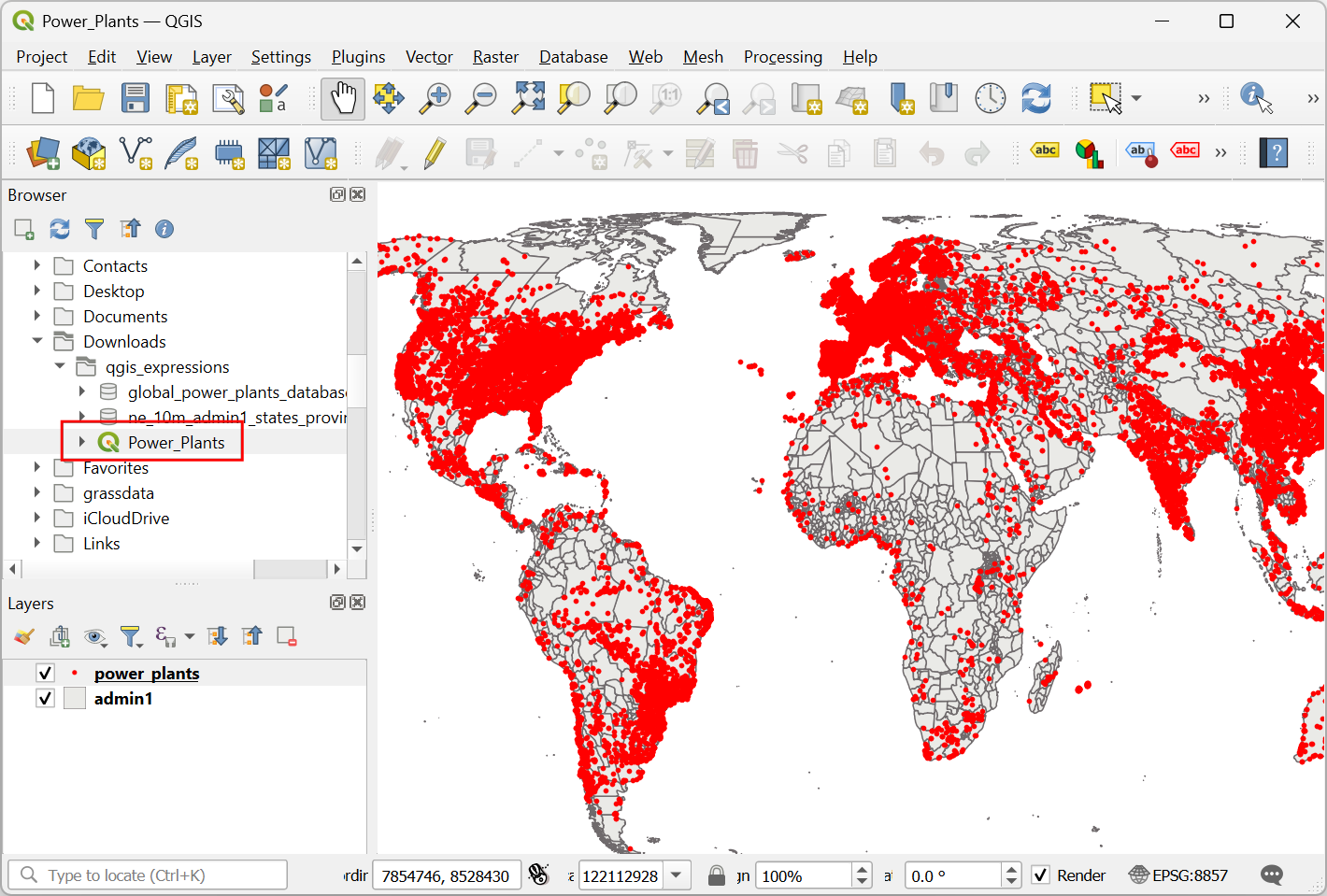The image size is (1327, 896).
Task: Refresh the Browser panel
Action: pos(60,229)
